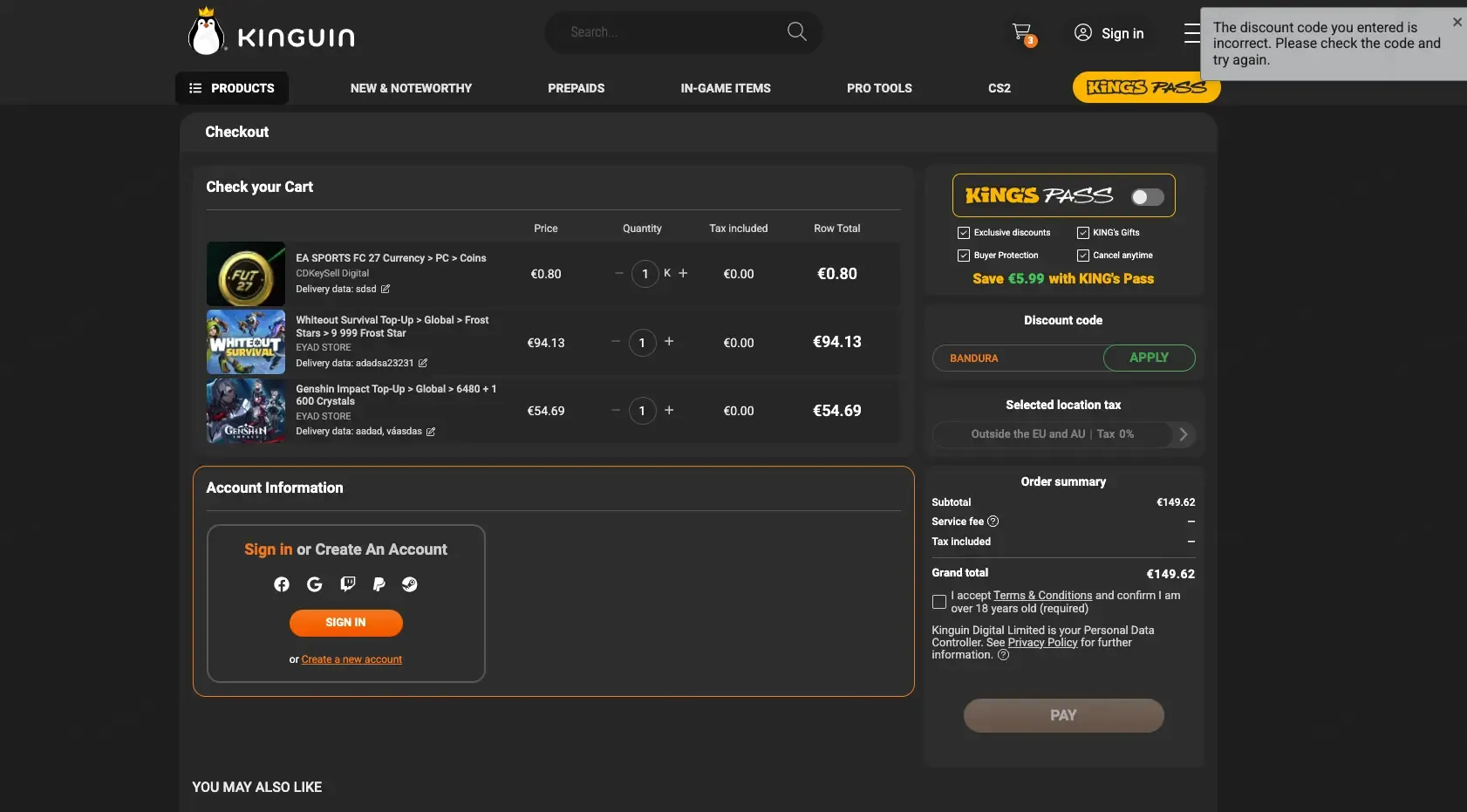Open the hamburger menu icon
1467x812 pixels.
1191,33
